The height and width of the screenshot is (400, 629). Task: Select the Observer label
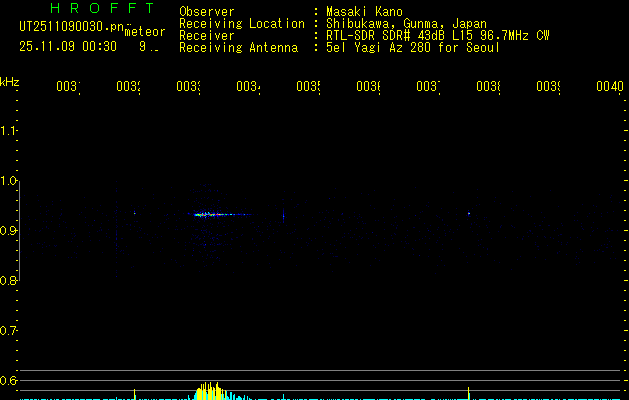pos(207,12)
